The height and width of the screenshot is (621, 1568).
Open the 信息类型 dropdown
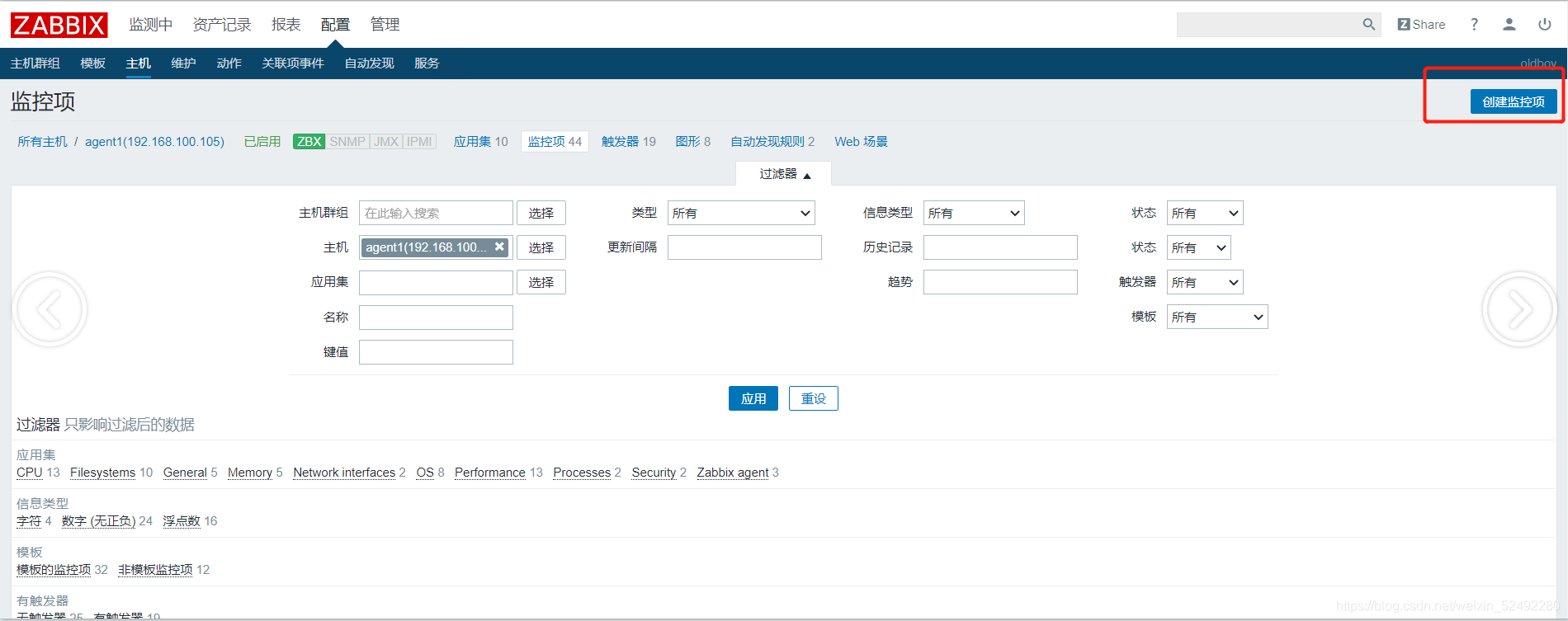(x=974, y=213)
